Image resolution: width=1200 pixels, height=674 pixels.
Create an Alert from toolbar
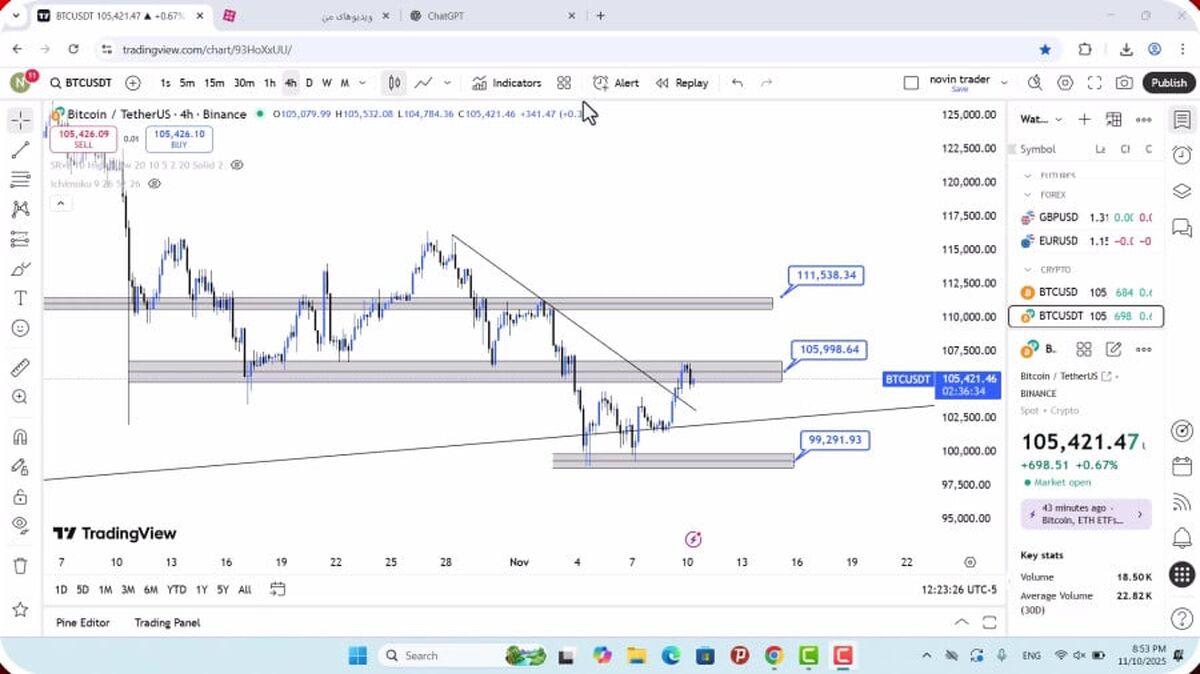616,83
